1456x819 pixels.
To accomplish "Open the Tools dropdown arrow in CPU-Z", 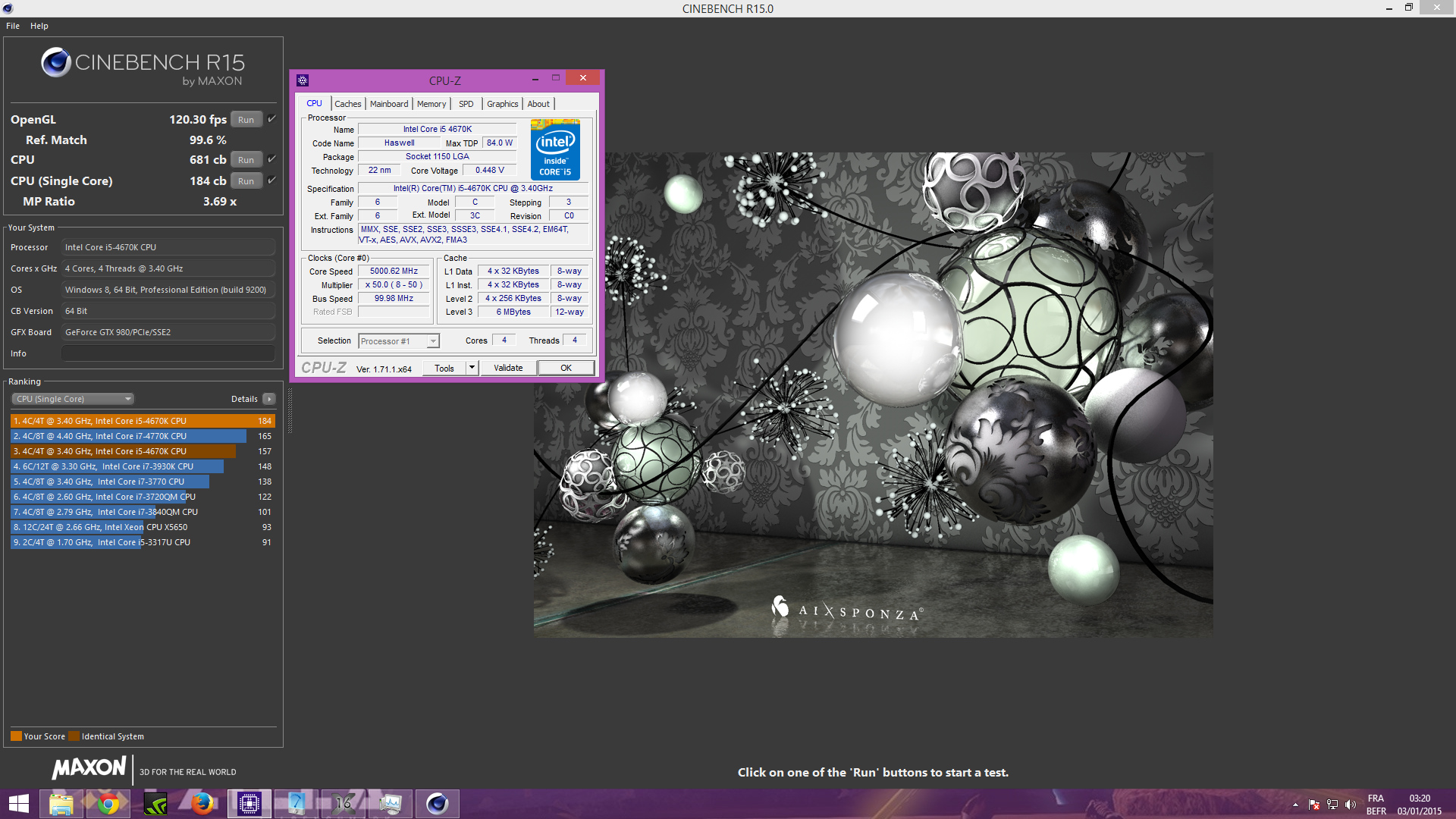I will click(472, 368).
